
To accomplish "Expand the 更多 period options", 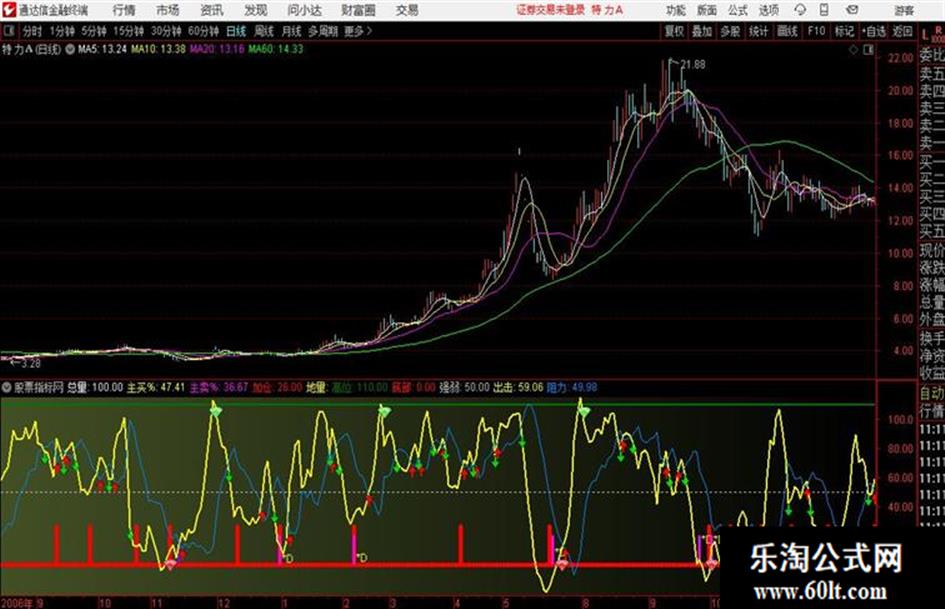I will pyautogui.click(x=359, y=31).
